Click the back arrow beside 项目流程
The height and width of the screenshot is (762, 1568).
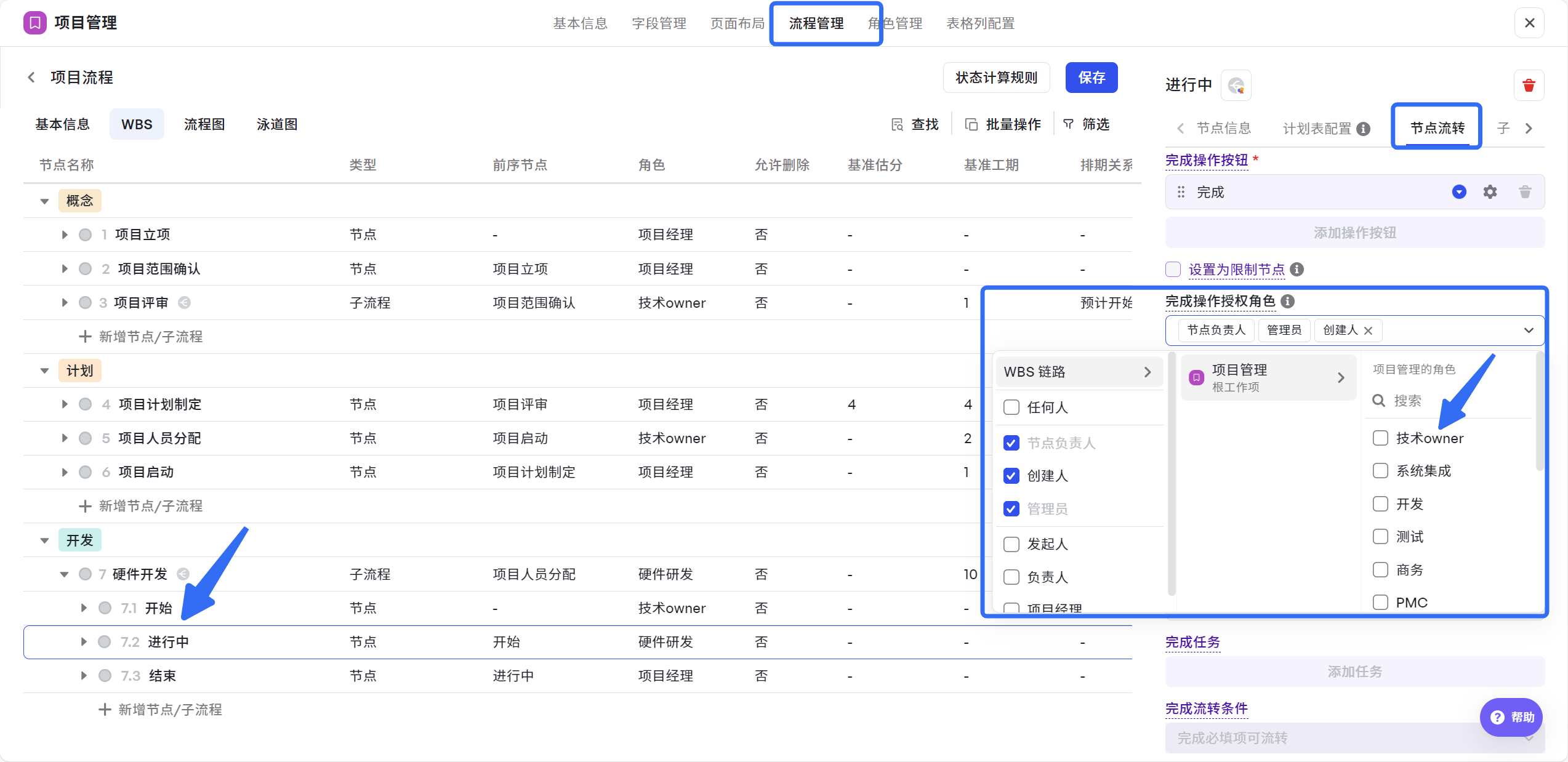[31, 78]
